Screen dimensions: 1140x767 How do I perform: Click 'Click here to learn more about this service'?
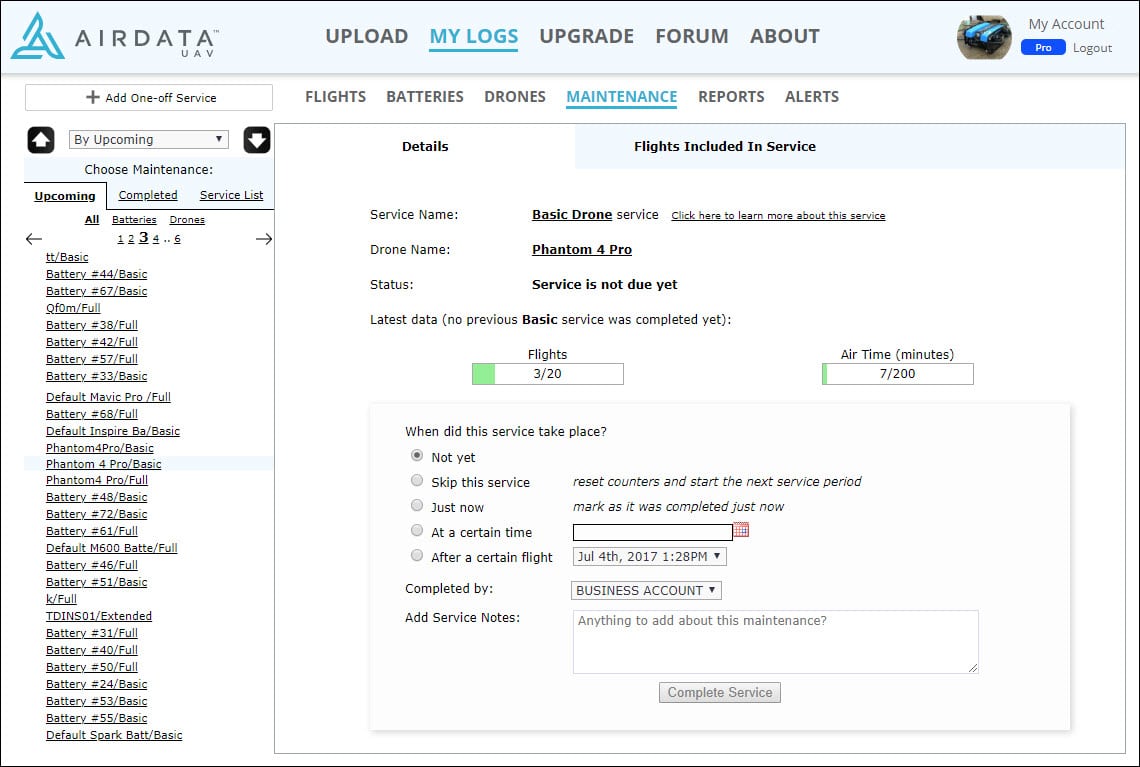778,215
